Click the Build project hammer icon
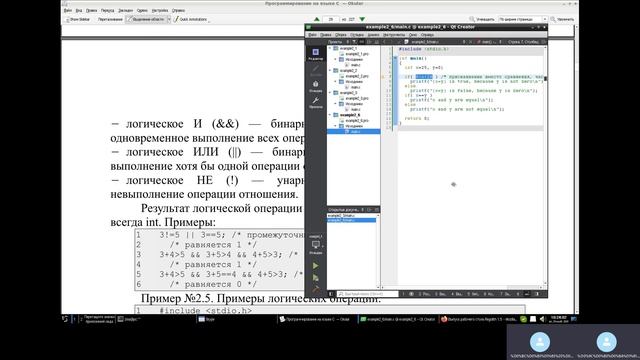640x360 pixels. pos(316,289)
